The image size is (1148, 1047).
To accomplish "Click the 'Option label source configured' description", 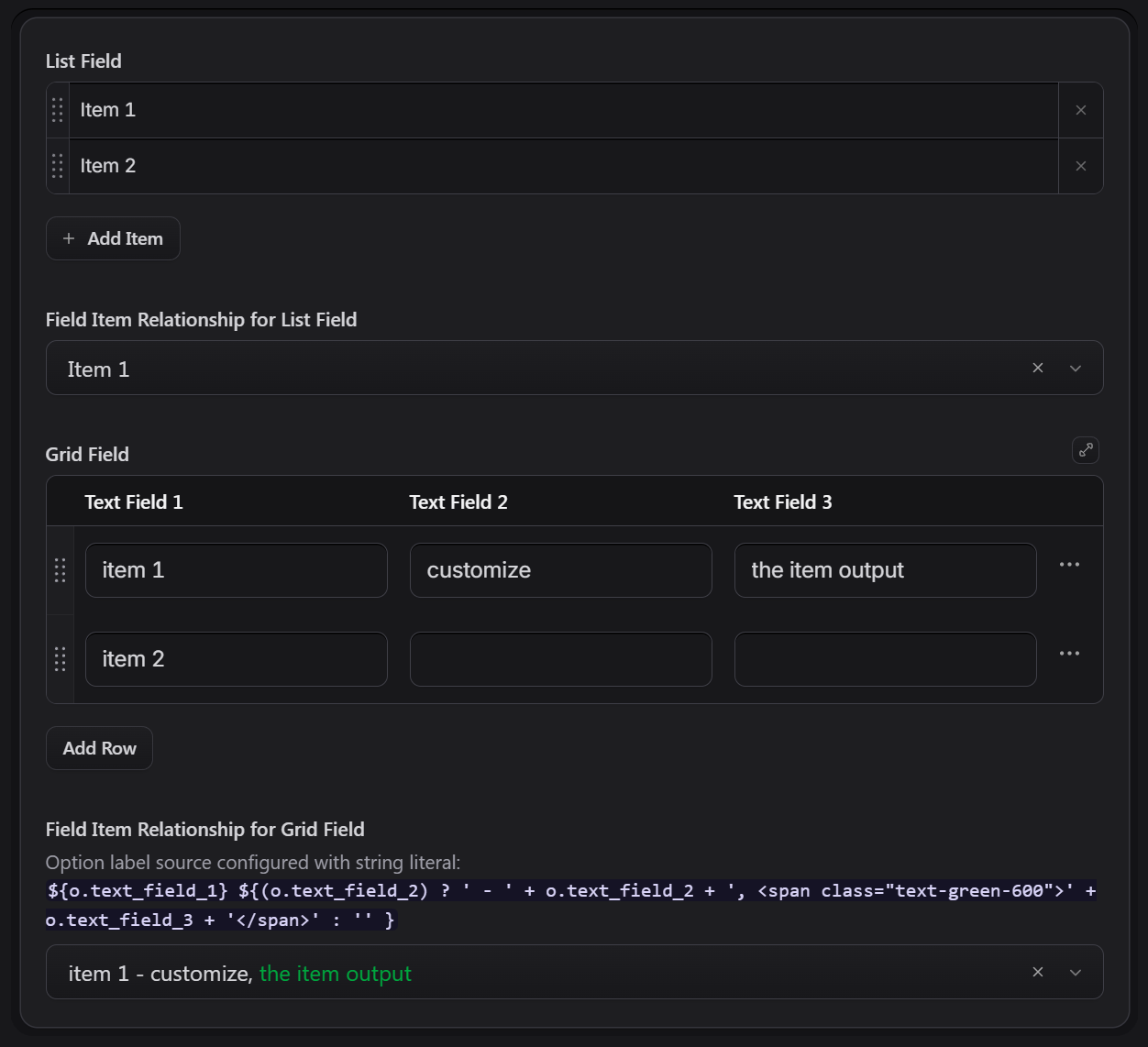I will pyautogui.click(x=253, y=863).
